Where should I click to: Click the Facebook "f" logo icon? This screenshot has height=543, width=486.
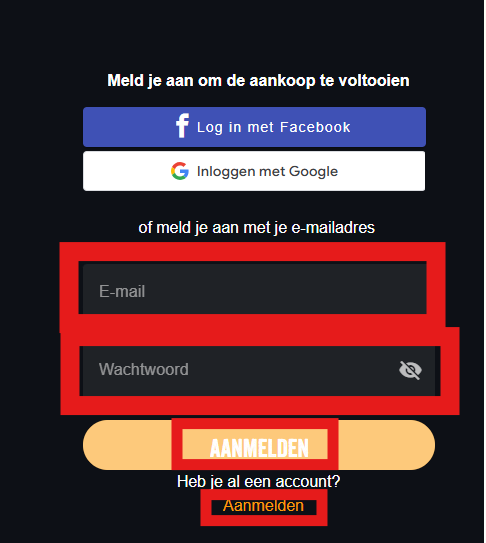pos(182,125)
